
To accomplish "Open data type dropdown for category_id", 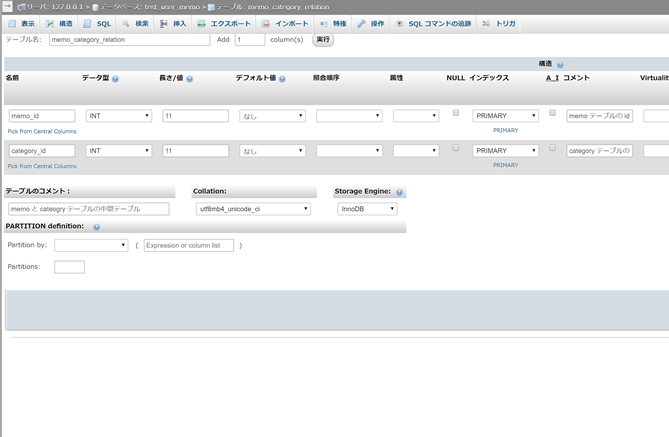I will pyautogui.click(x=119, y=151).
